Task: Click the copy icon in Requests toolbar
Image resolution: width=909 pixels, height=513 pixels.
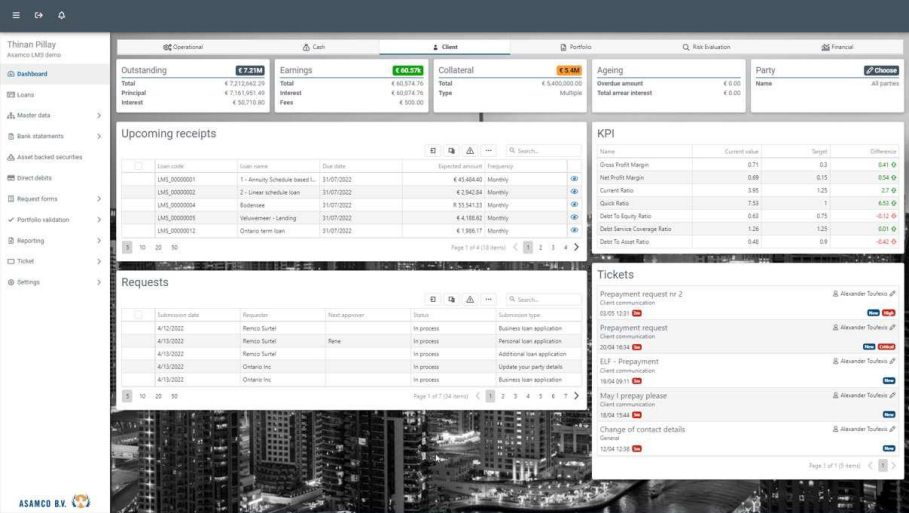Action: (x=452, y=300)
